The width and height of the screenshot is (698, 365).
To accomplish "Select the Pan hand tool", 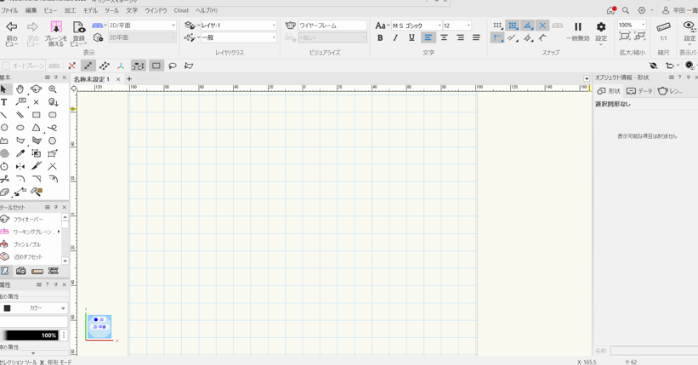I will click(x=20, y=89).
